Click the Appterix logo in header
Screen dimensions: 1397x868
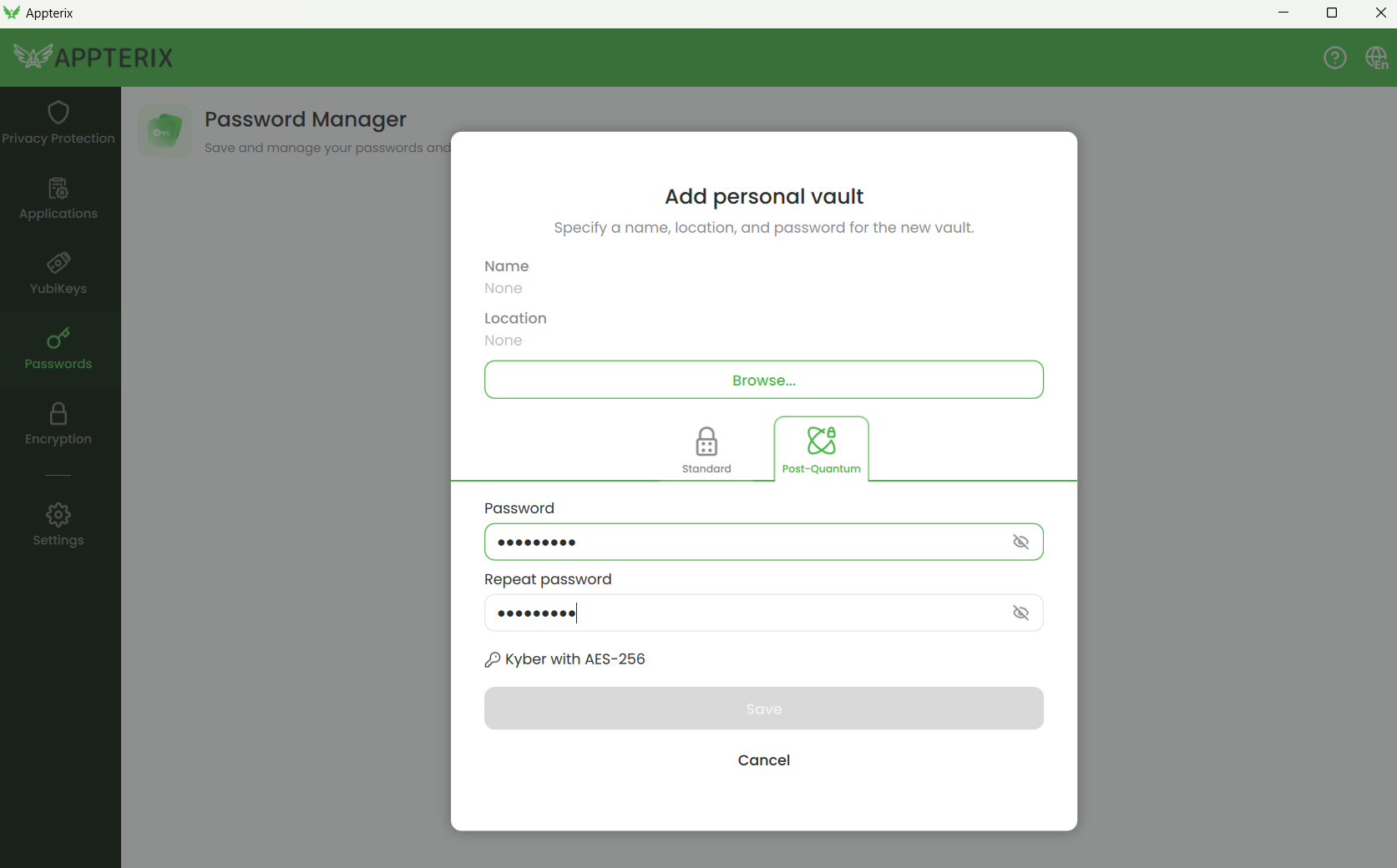tap(94, 58)
